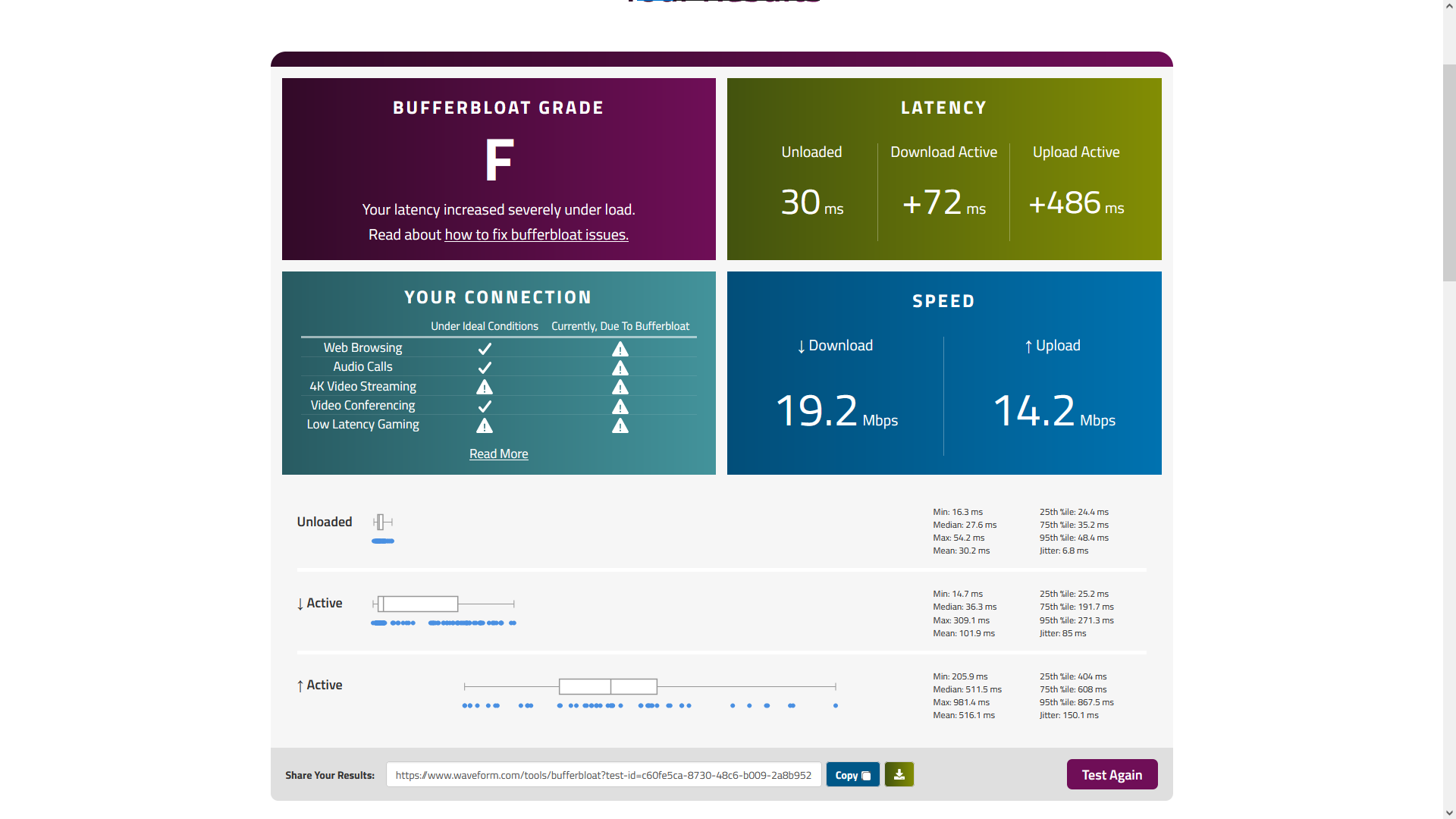Click the Video Conferencing row label
The height and width of the screenshot is (819, 1456).
[x=362, y=405]
